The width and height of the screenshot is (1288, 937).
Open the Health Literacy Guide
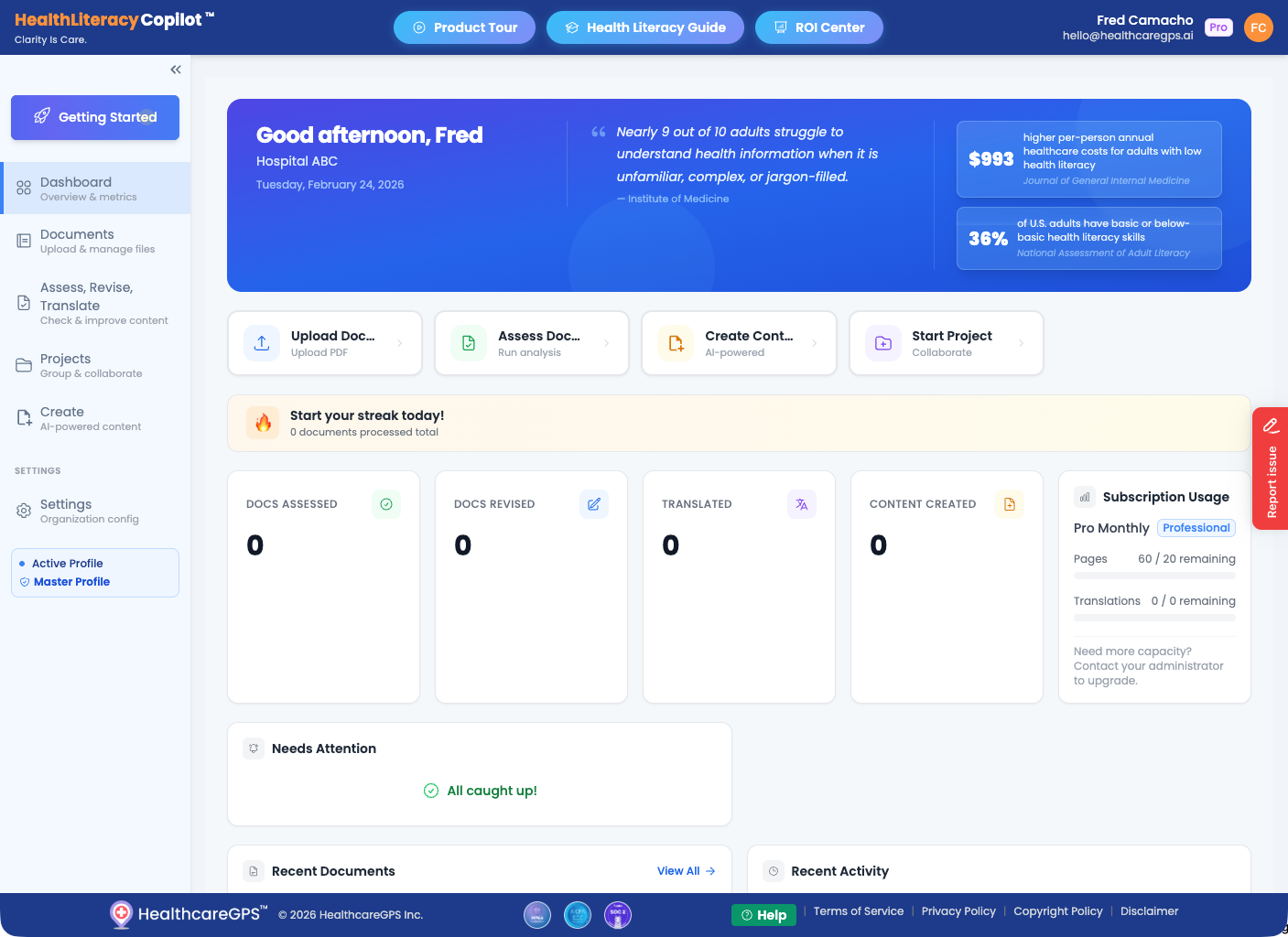[x=644, y=27]
